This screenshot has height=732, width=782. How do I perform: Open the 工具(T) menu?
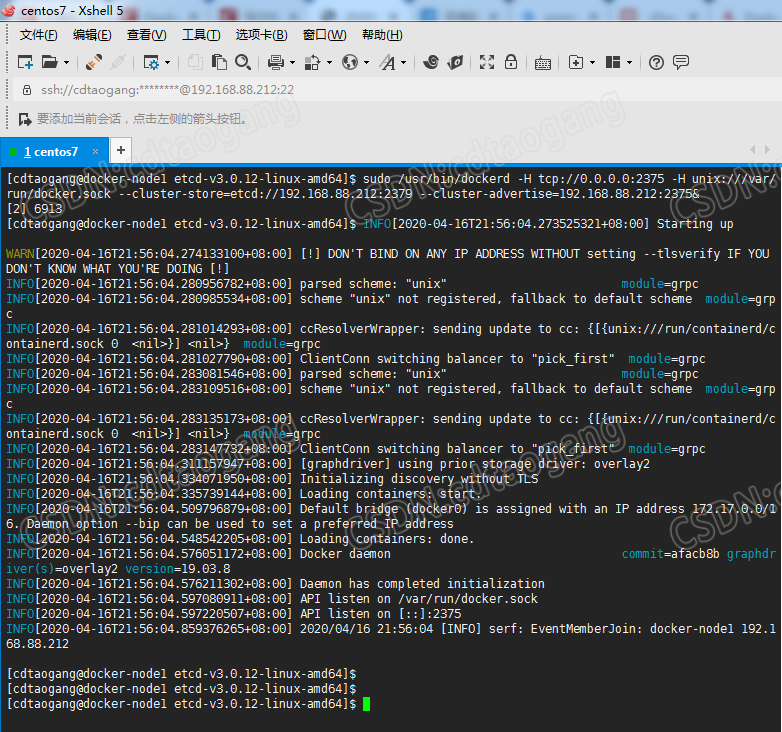[x=201, y=35]
